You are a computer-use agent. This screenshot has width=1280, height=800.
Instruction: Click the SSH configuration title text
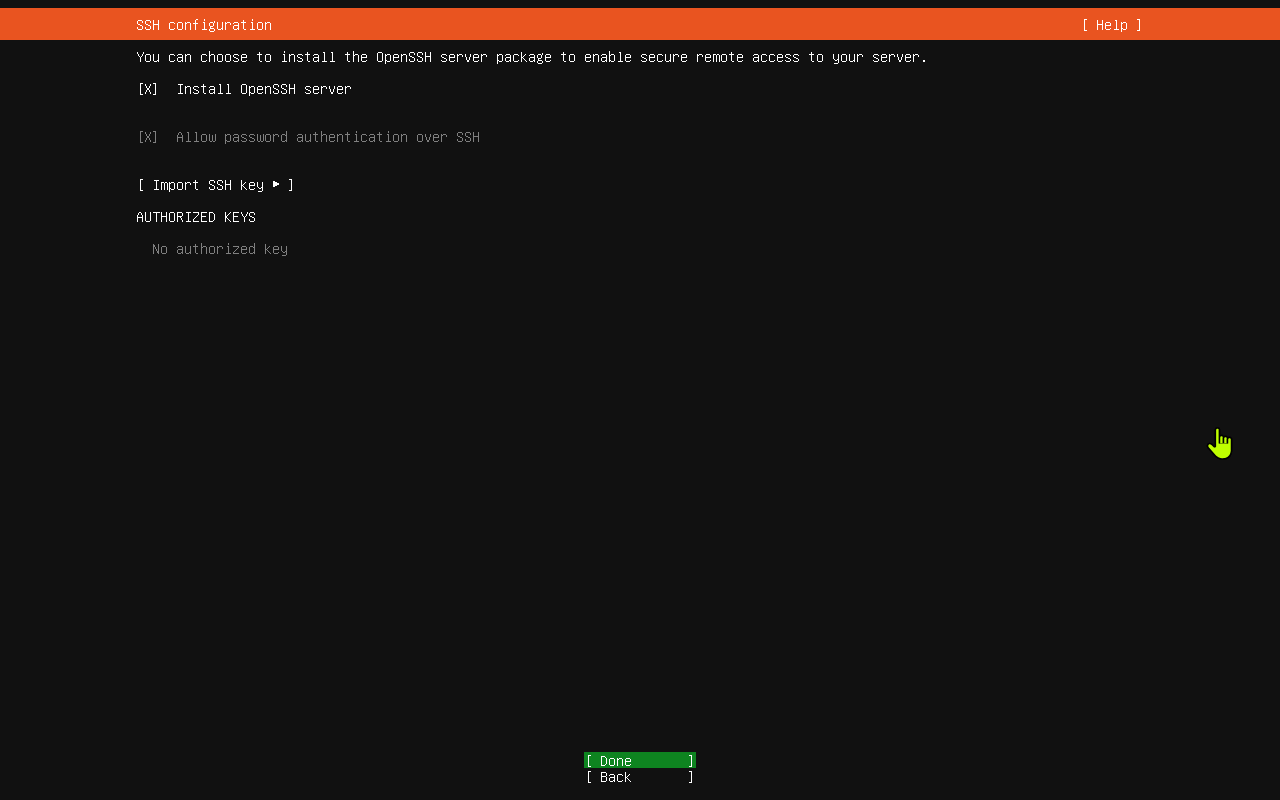pos(204,25)
